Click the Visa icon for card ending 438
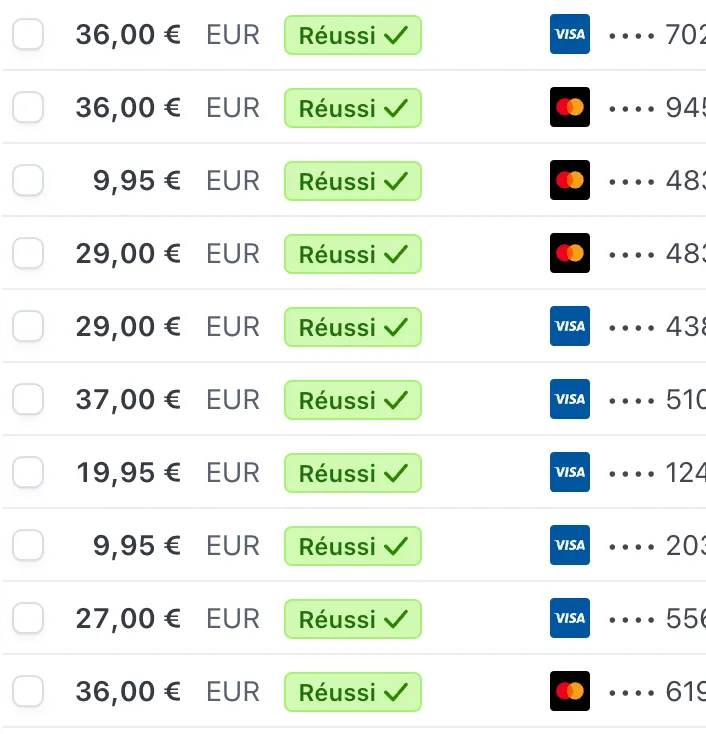 pos(570,327)
